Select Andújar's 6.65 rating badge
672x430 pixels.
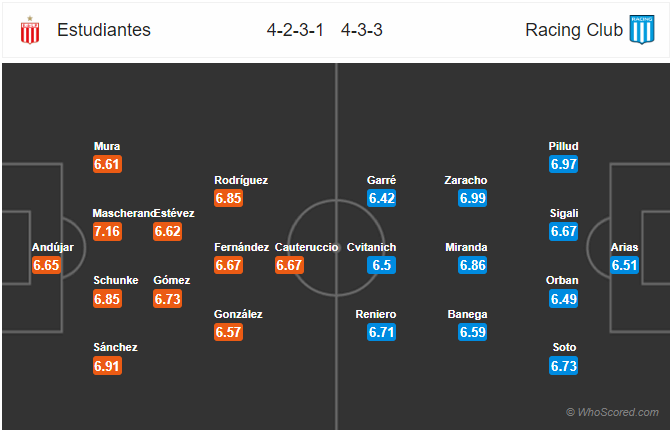tap(46, 265)
